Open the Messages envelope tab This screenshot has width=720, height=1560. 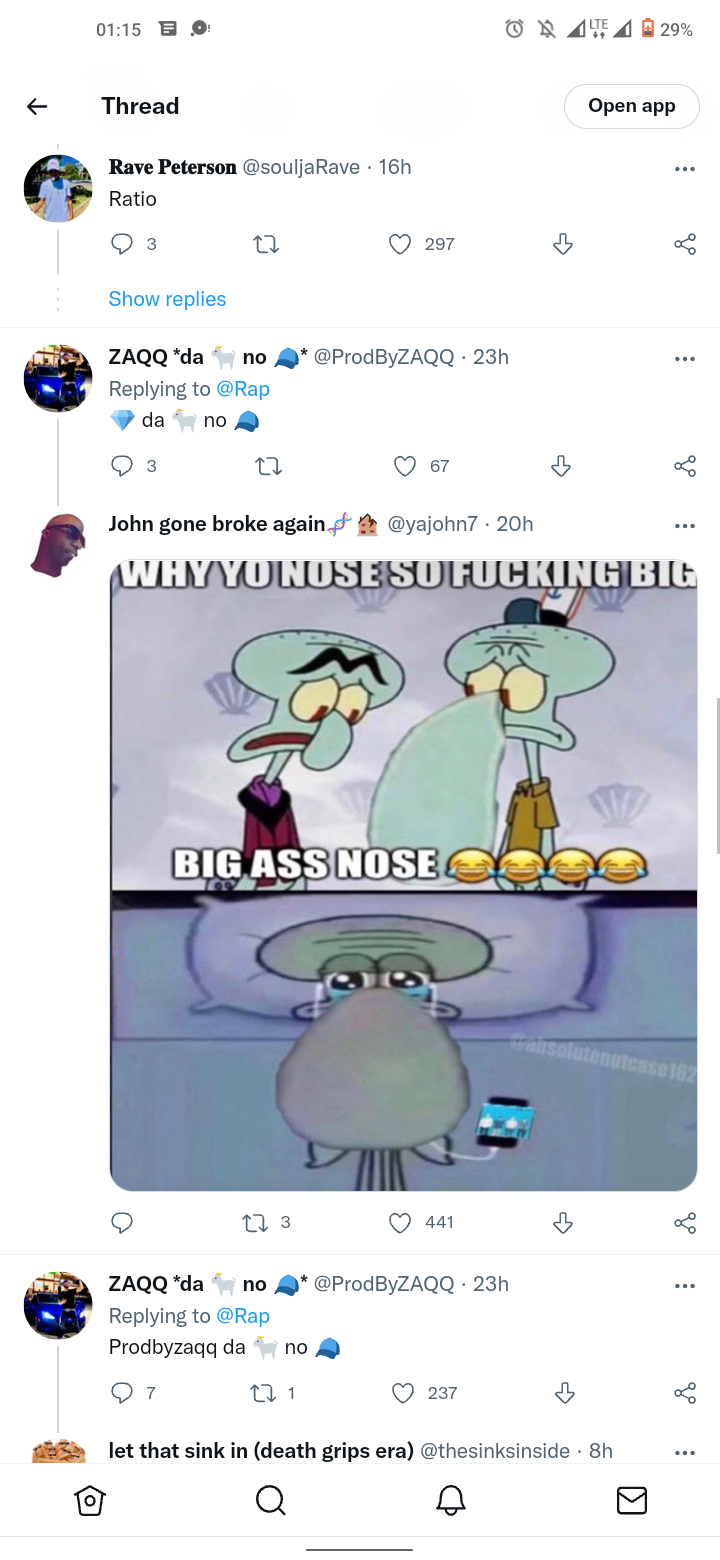(x=631, y=1500)
